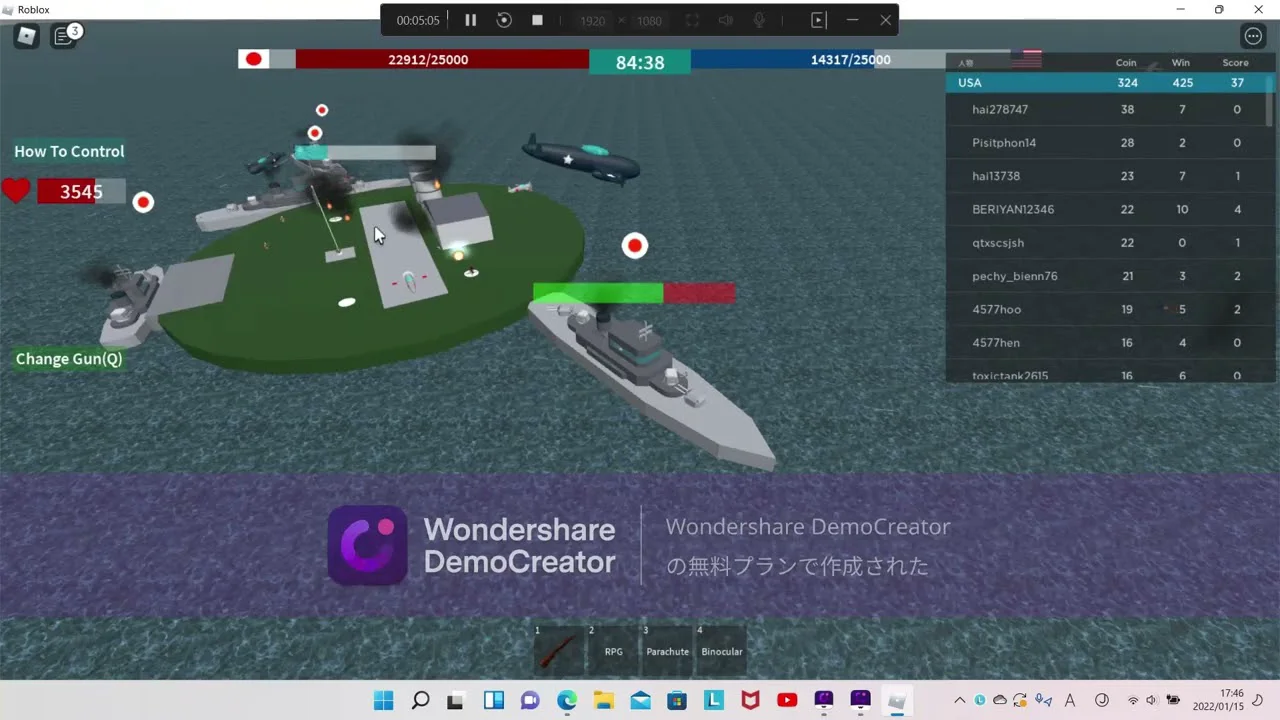
Task: Open McAfee from the taskbar
Action: pyautogui.click(x=750, y=700)
